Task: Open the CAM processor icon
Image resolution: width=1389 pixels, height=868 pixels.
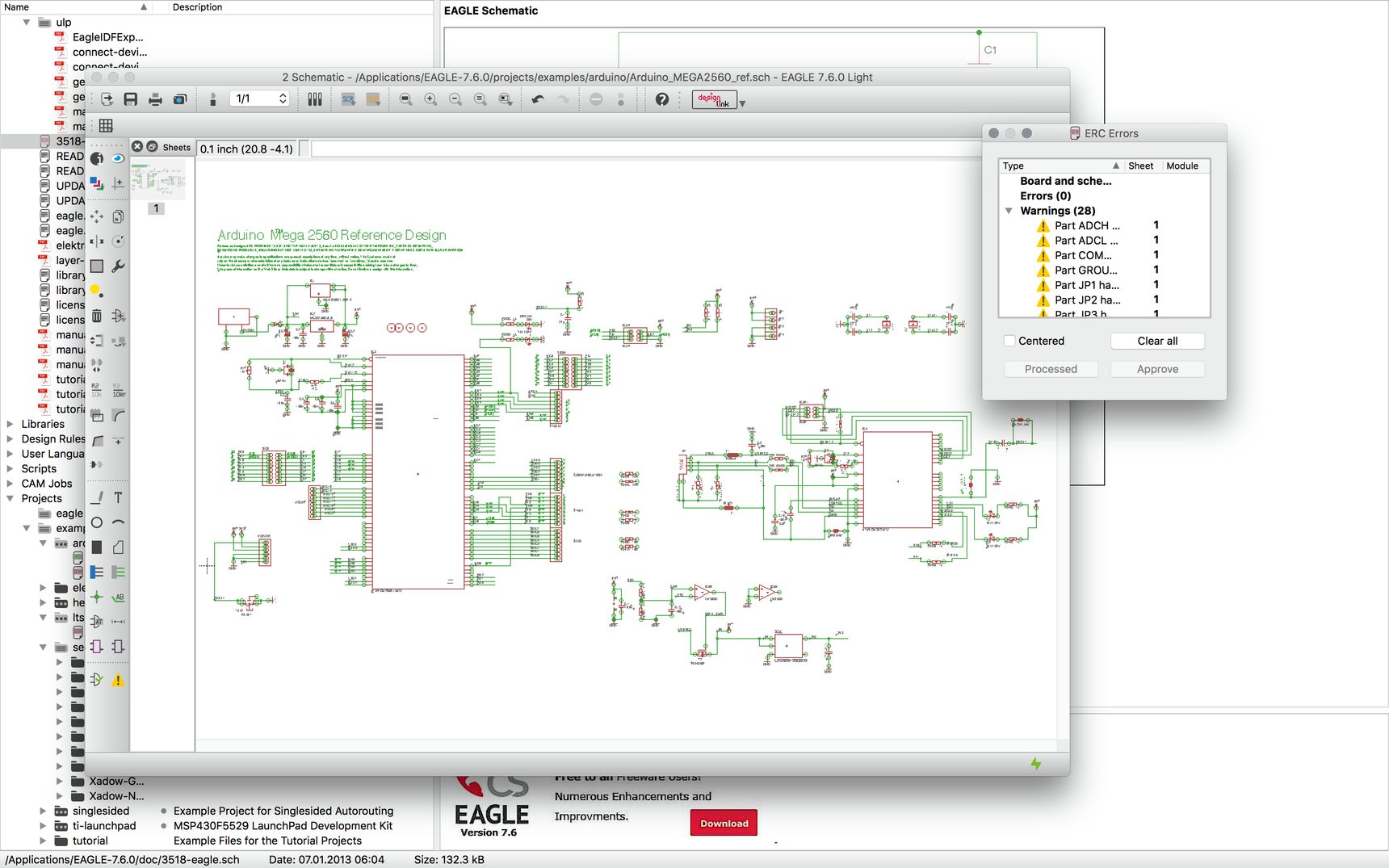Action: 180,99
